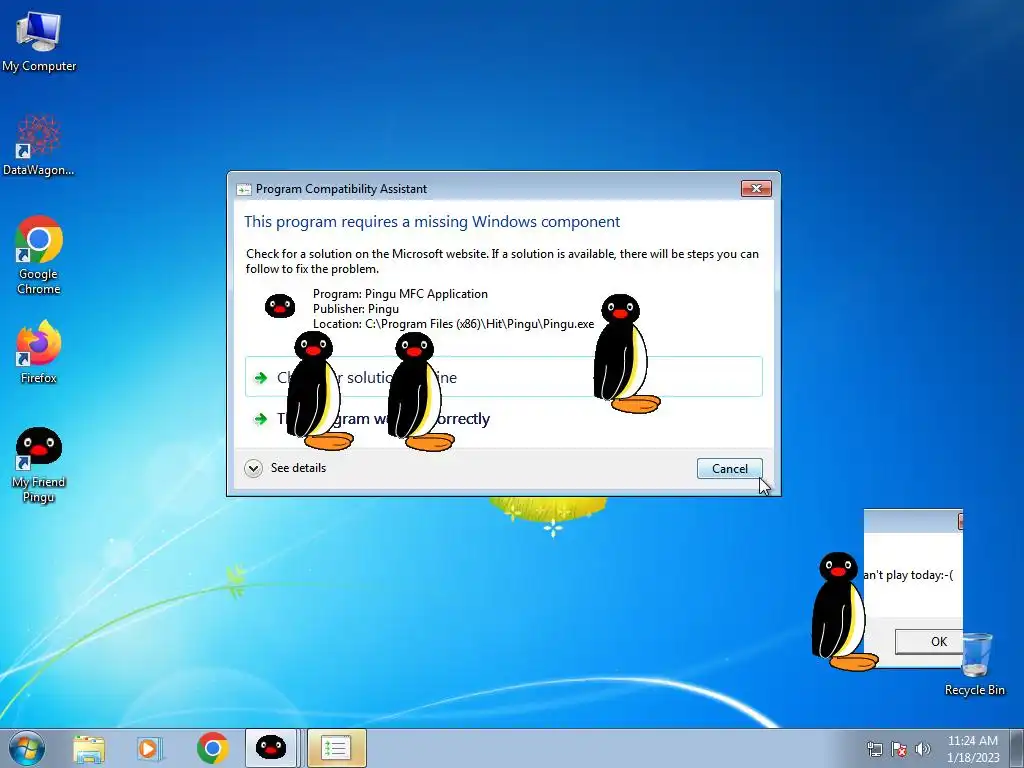Select This program works correctly option

[504, 419]
